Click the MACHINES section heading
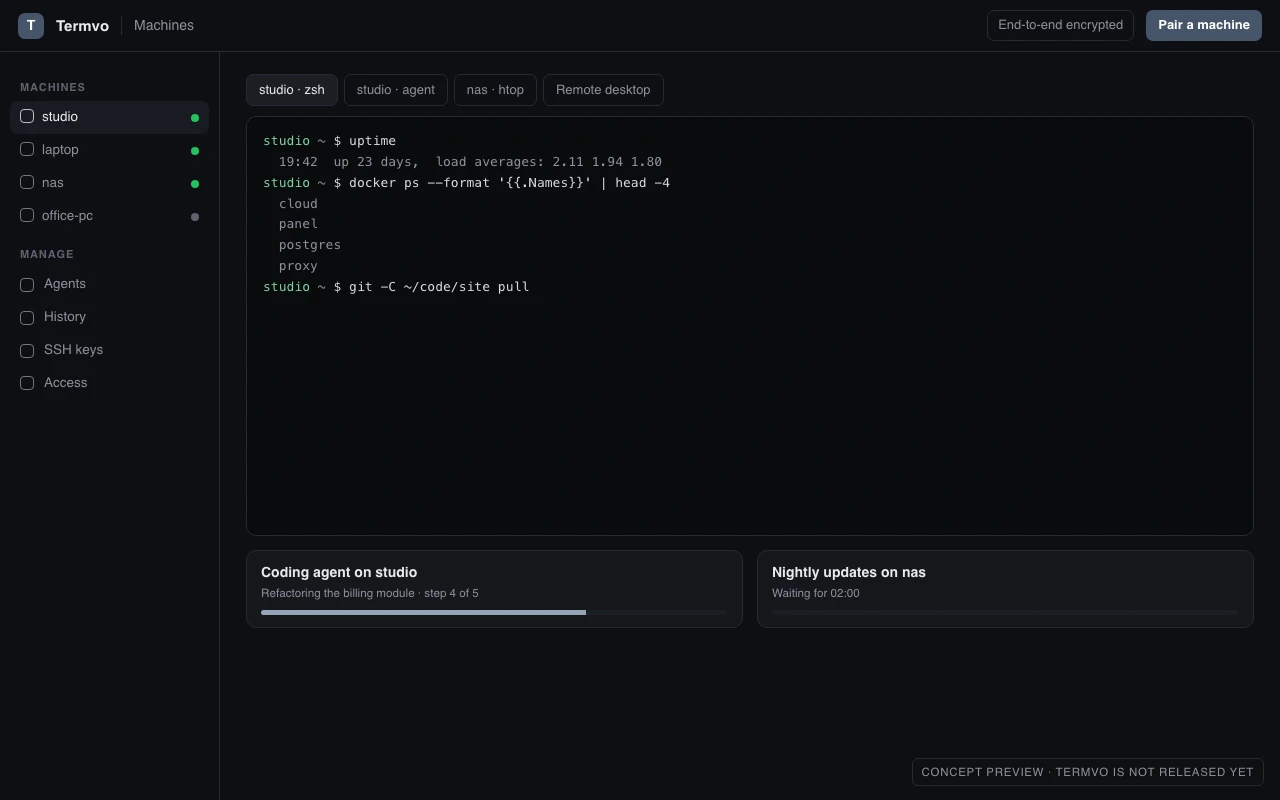 coord(53,88)
